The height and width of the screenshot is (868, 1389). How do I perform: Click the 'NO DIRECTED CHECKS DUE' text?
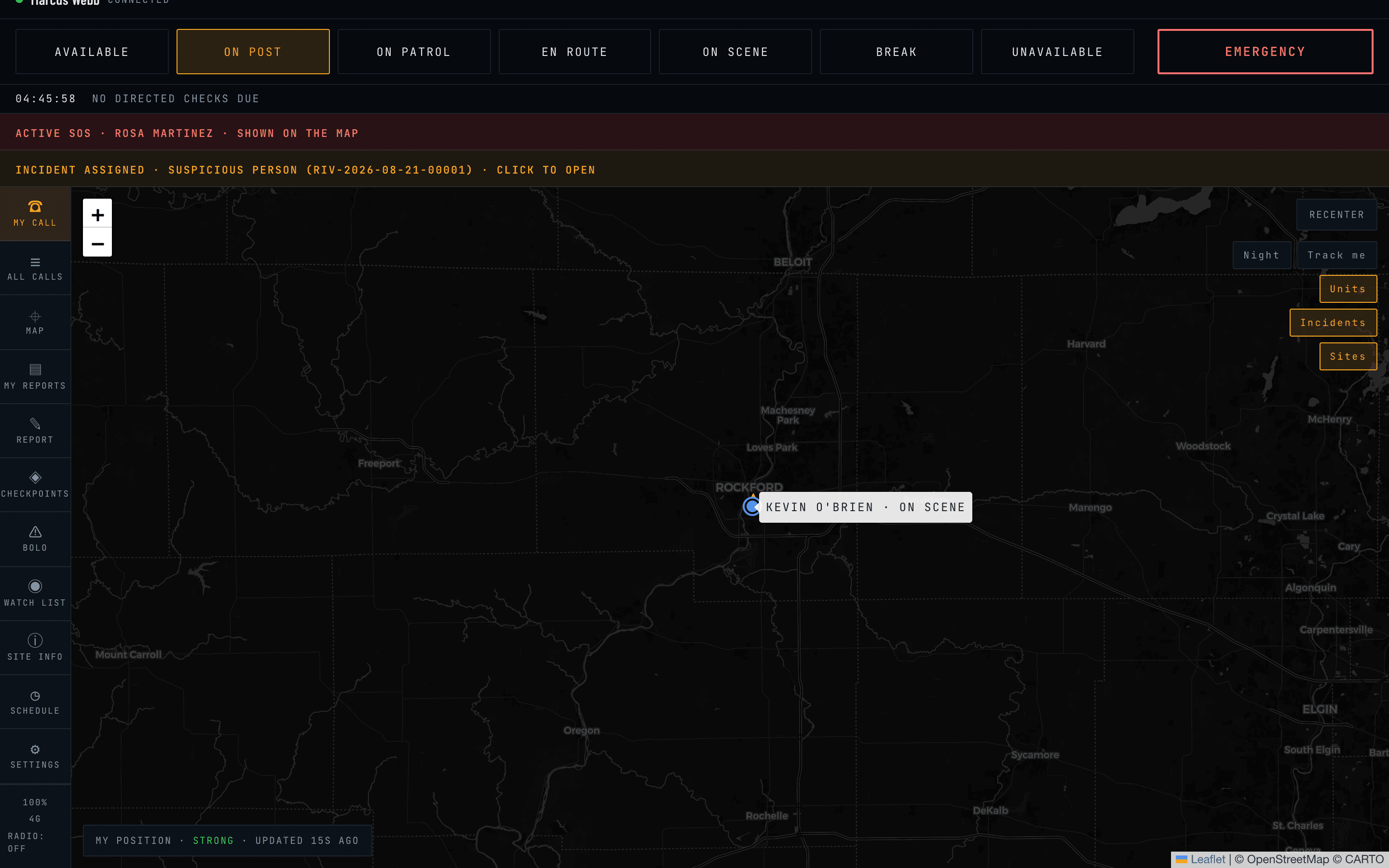176,99
